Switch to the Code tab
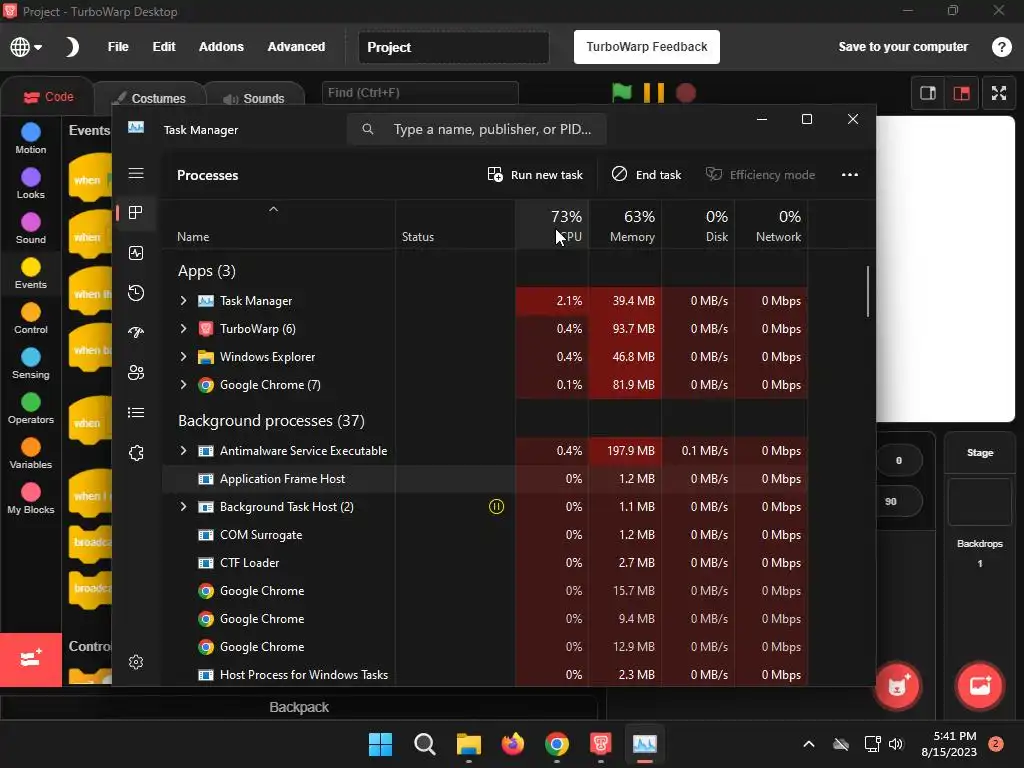The height and width of the screenshot is (768, 1024). click(x=48, y=97)
